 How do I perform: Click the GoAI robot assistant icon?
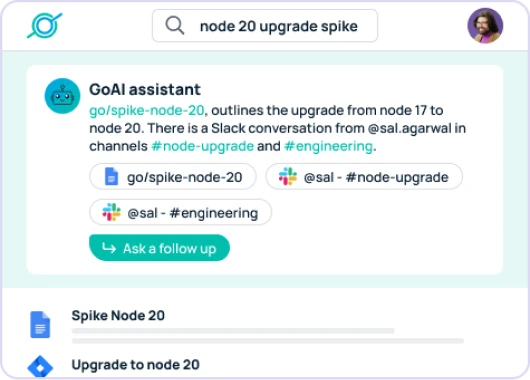point(63,96)
